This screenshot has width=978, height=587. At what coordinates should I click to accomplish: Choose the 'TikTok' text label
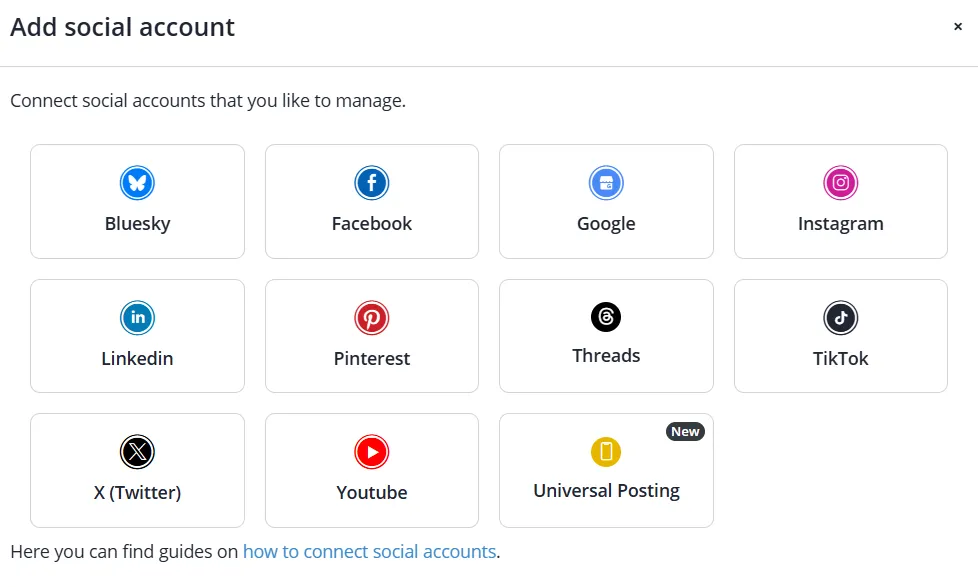(x=841, y=358)
